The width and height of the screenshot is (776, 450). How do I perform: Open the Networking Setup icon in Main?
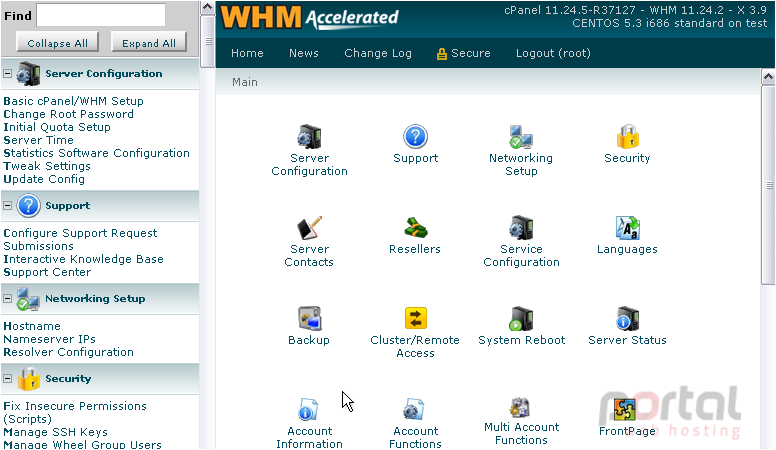coord(521,137)
